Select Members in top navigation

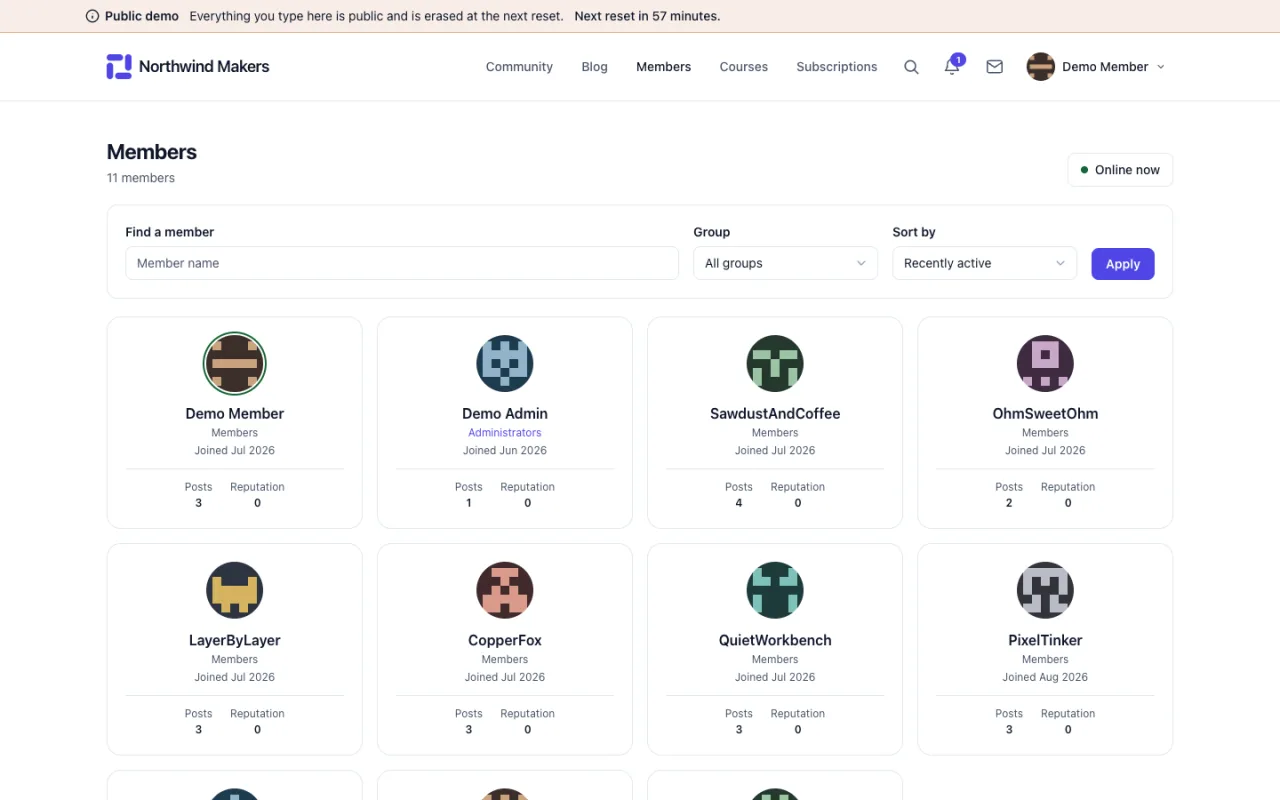[663, 67]
